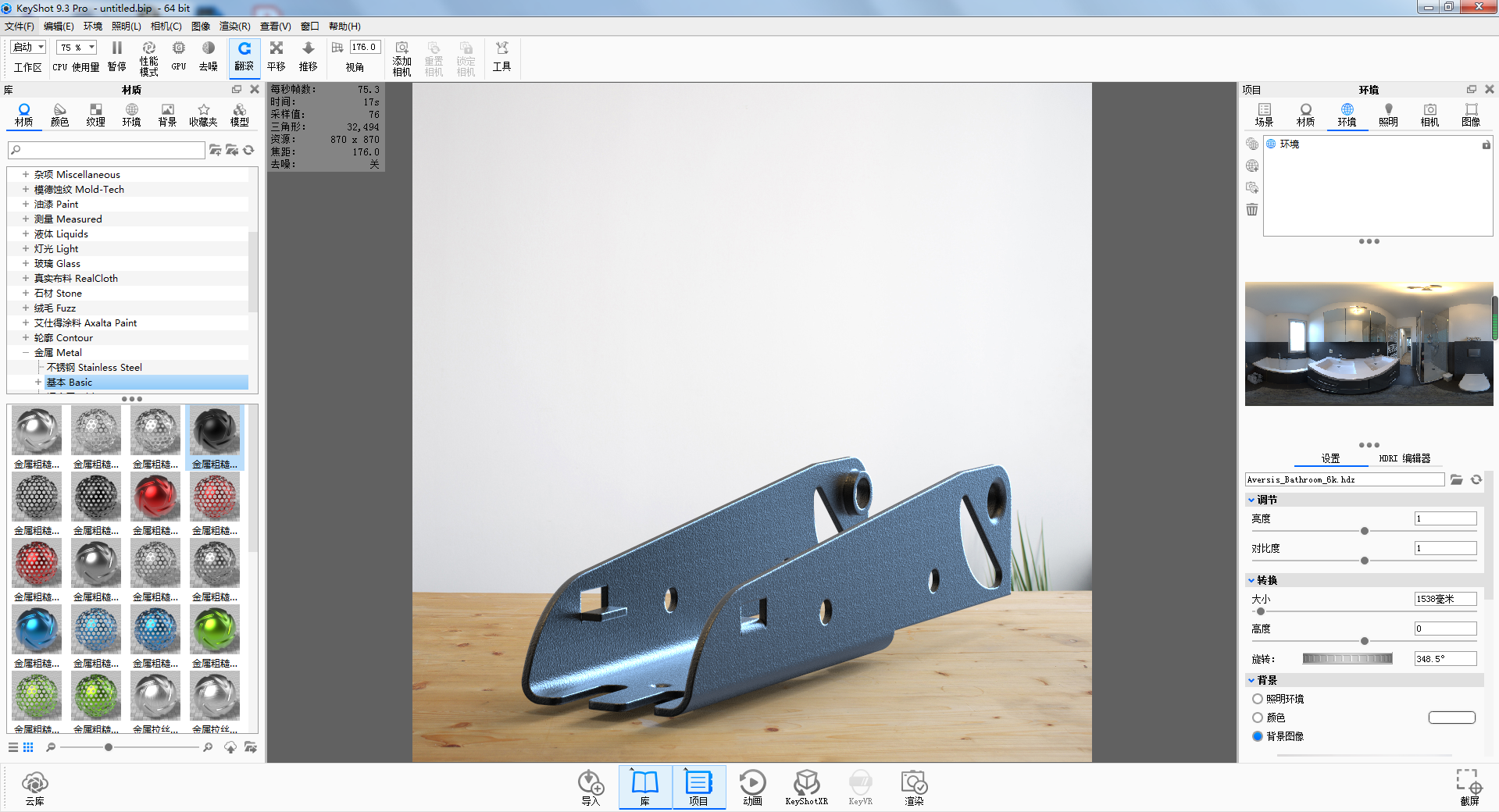Click the 旋转 (Rotation) value field

tap(1445, 659)
